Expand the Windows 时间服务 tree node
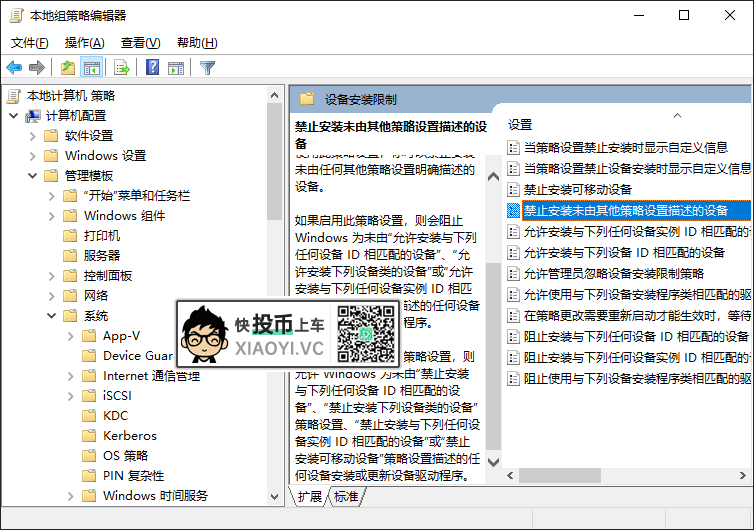The height and width of the screenshot is (530, 754). coord(71,496)
